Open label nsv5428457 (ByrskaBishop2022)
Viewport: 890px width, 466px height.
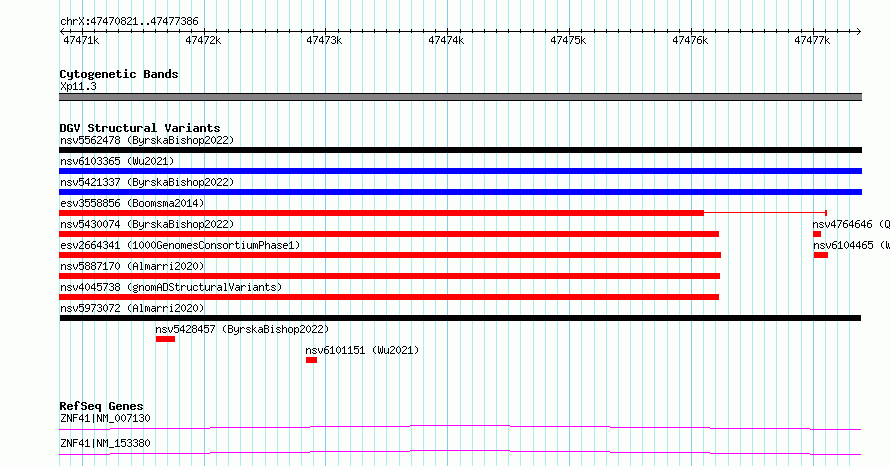pos(242,329)
